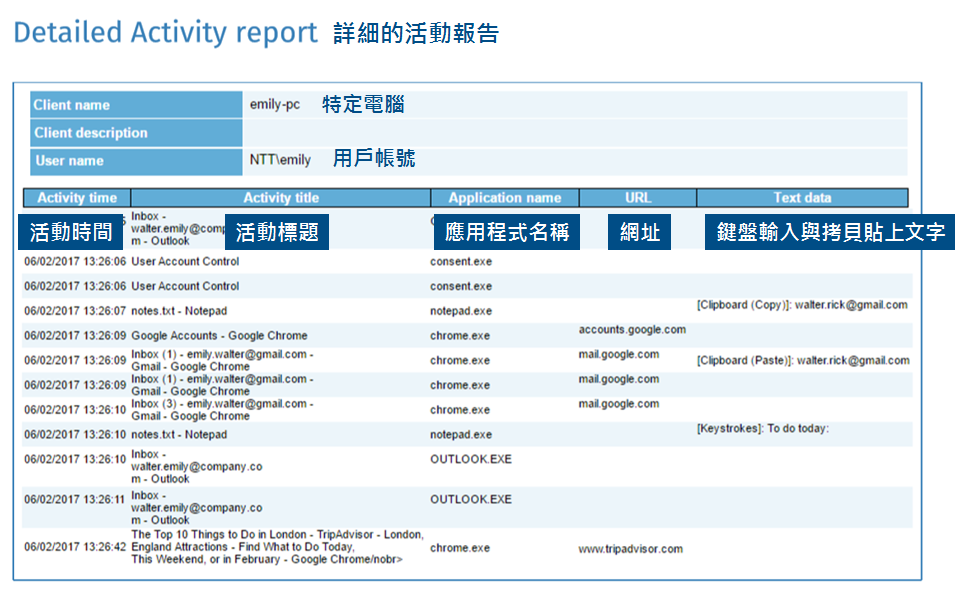Click the Clipboard (Paste) text entry

(x=803, y=360)
